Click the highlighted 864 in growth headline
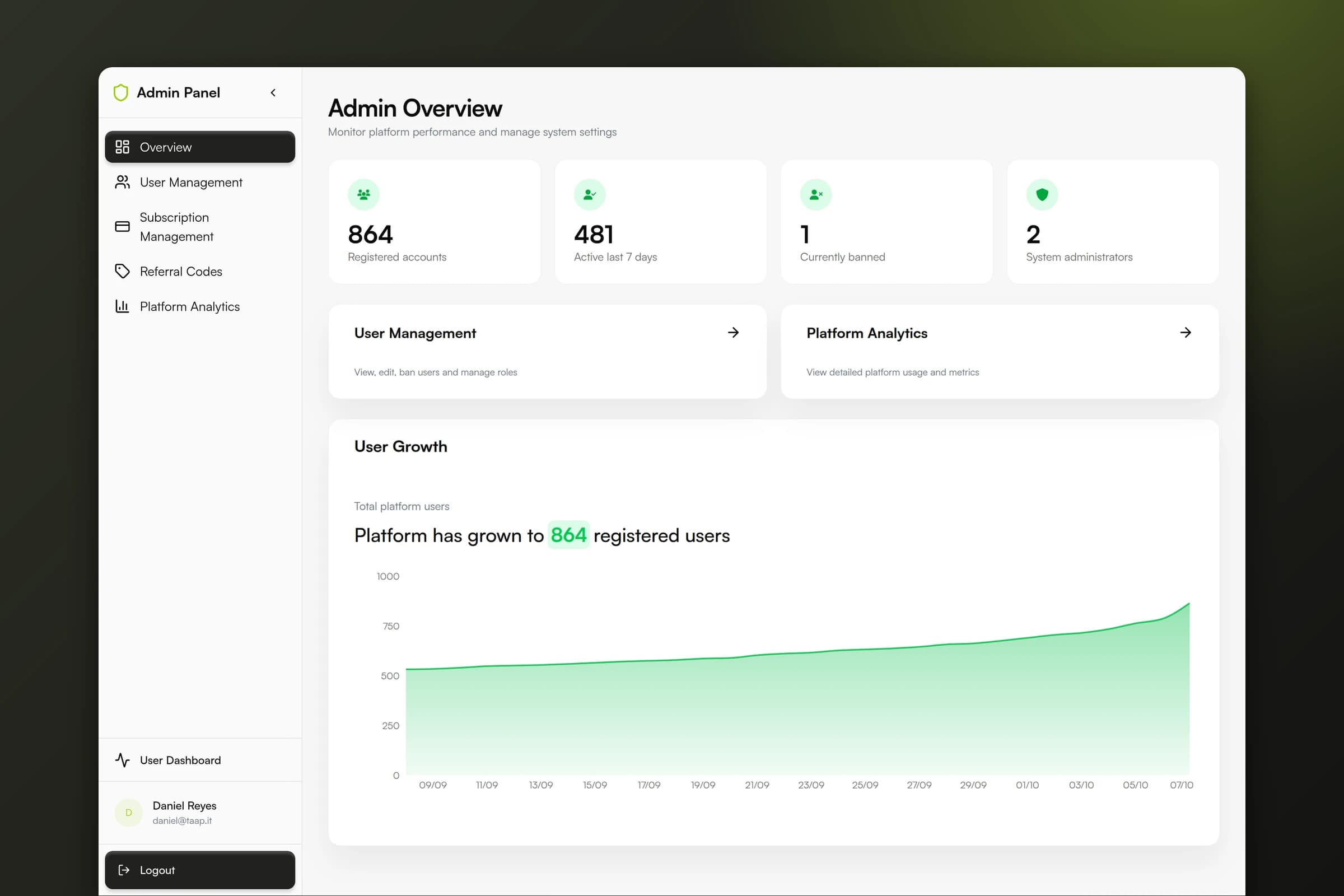Image resolution: width=1344 pixels, height=896 pixels. tap(568, 535)
